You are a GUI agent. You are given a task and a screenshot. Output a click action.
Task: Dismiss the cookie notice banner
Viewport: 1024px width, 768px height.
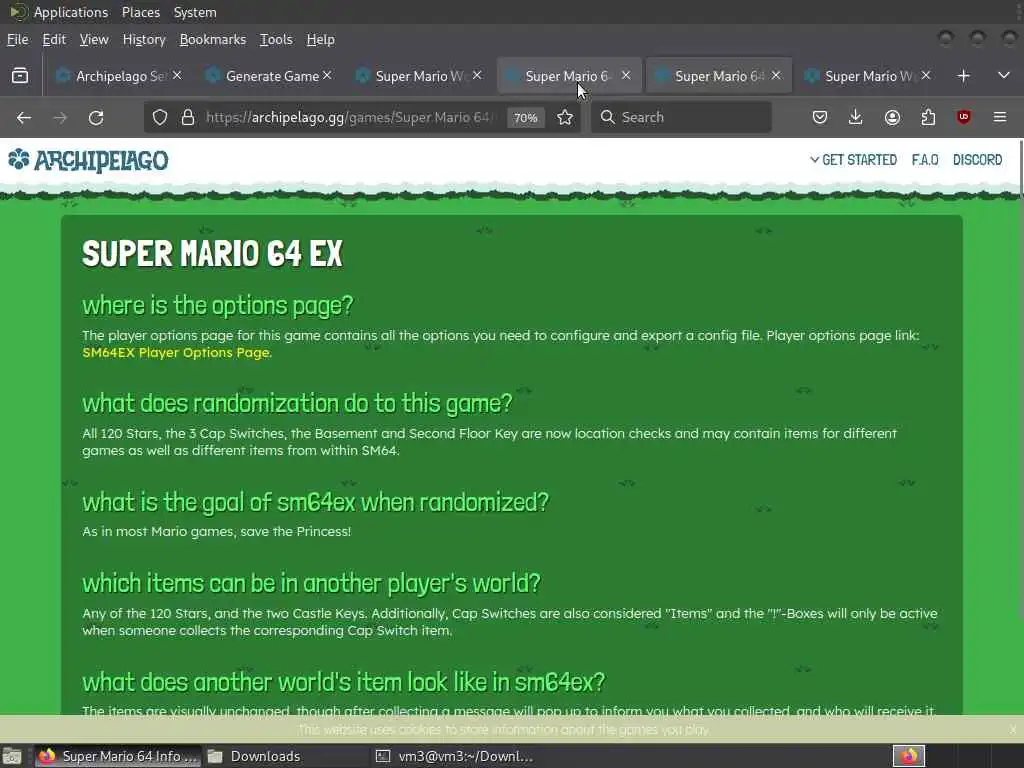pyautogui.click(x=1012, y=729)
